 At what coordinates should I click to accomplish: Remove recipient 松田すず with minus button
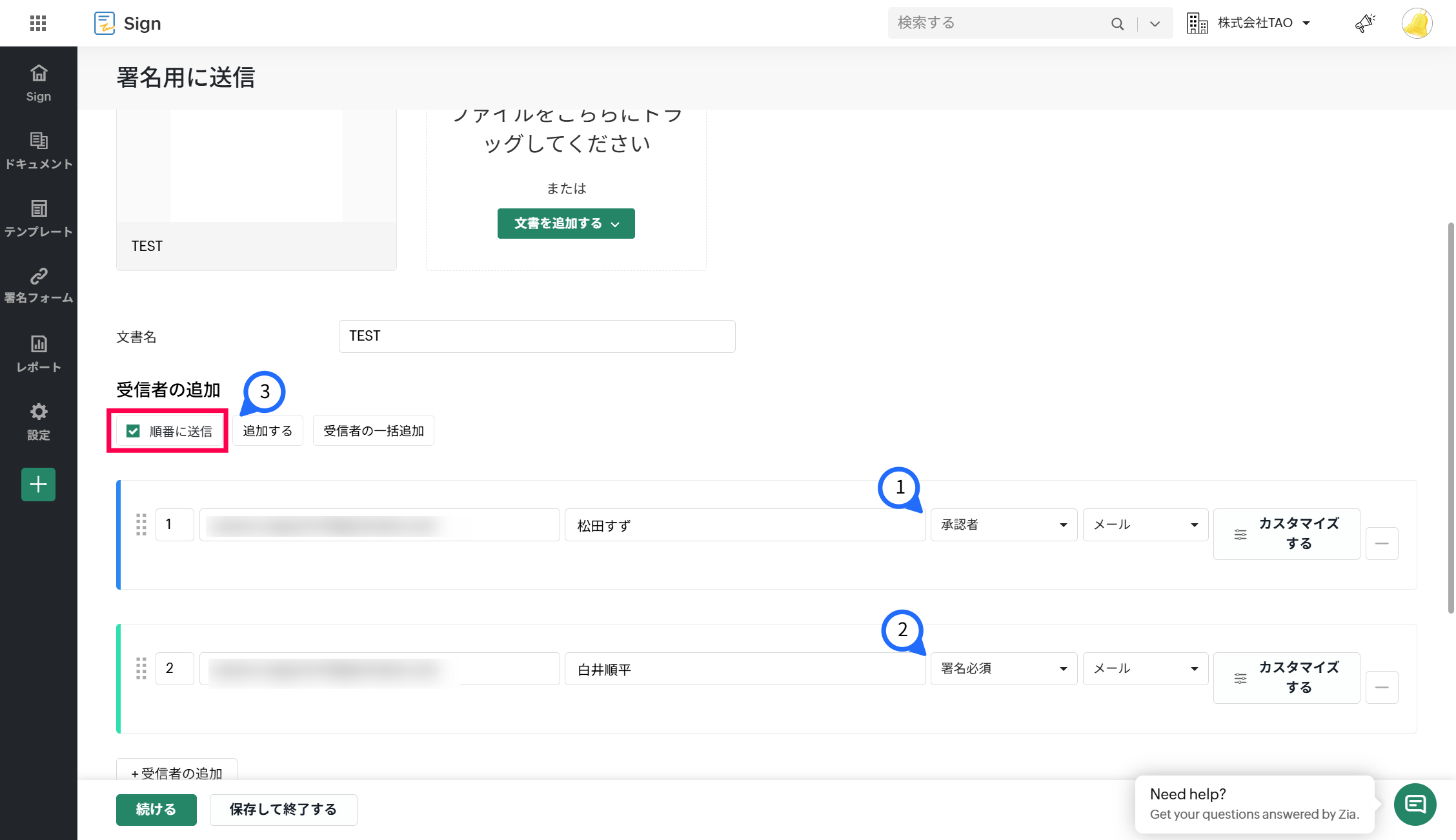(1382, 543)
